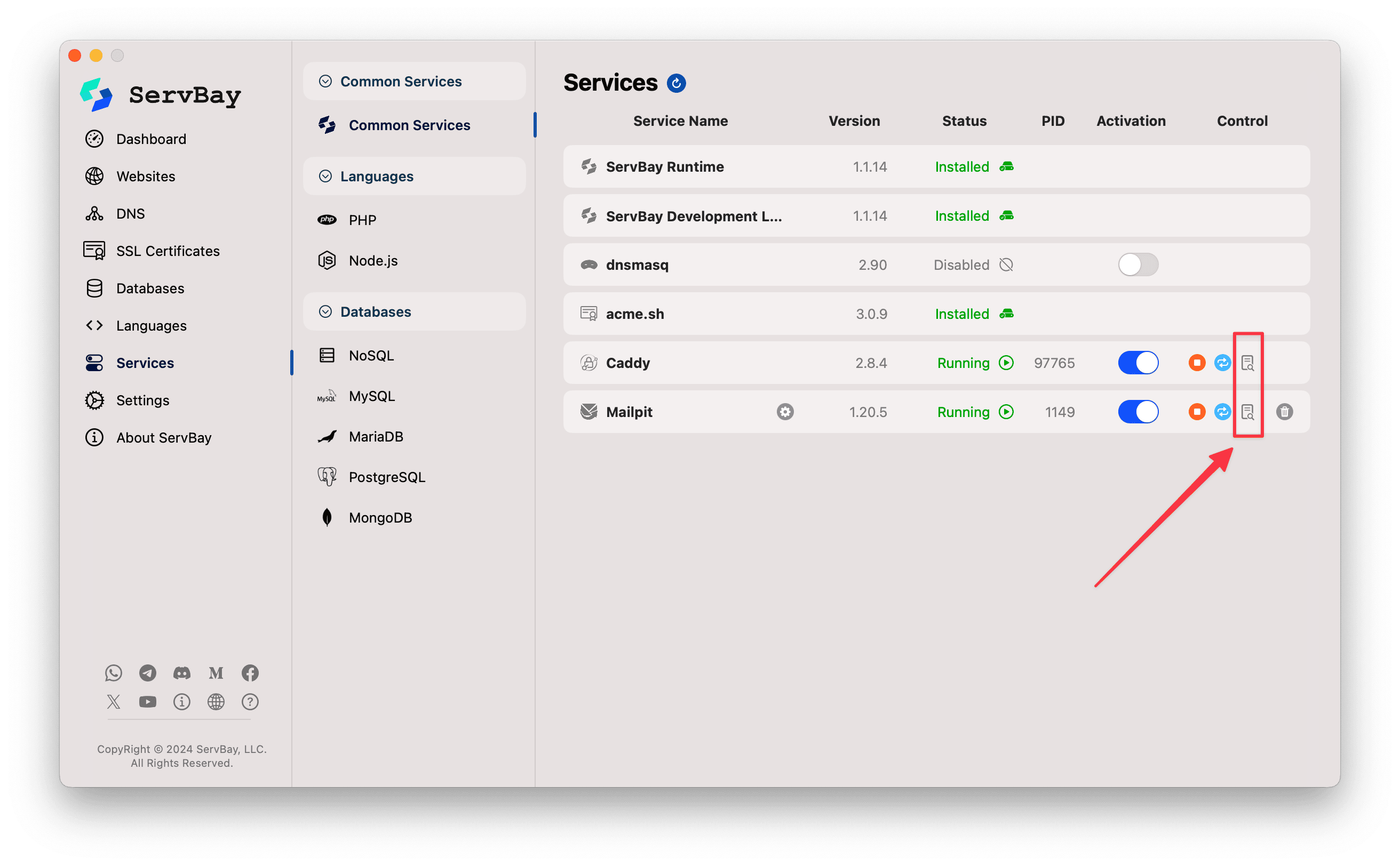Viewport: 1400px width, 866px height.
Task: Open ServBay website via globe link
Action: tap(216, 702)
